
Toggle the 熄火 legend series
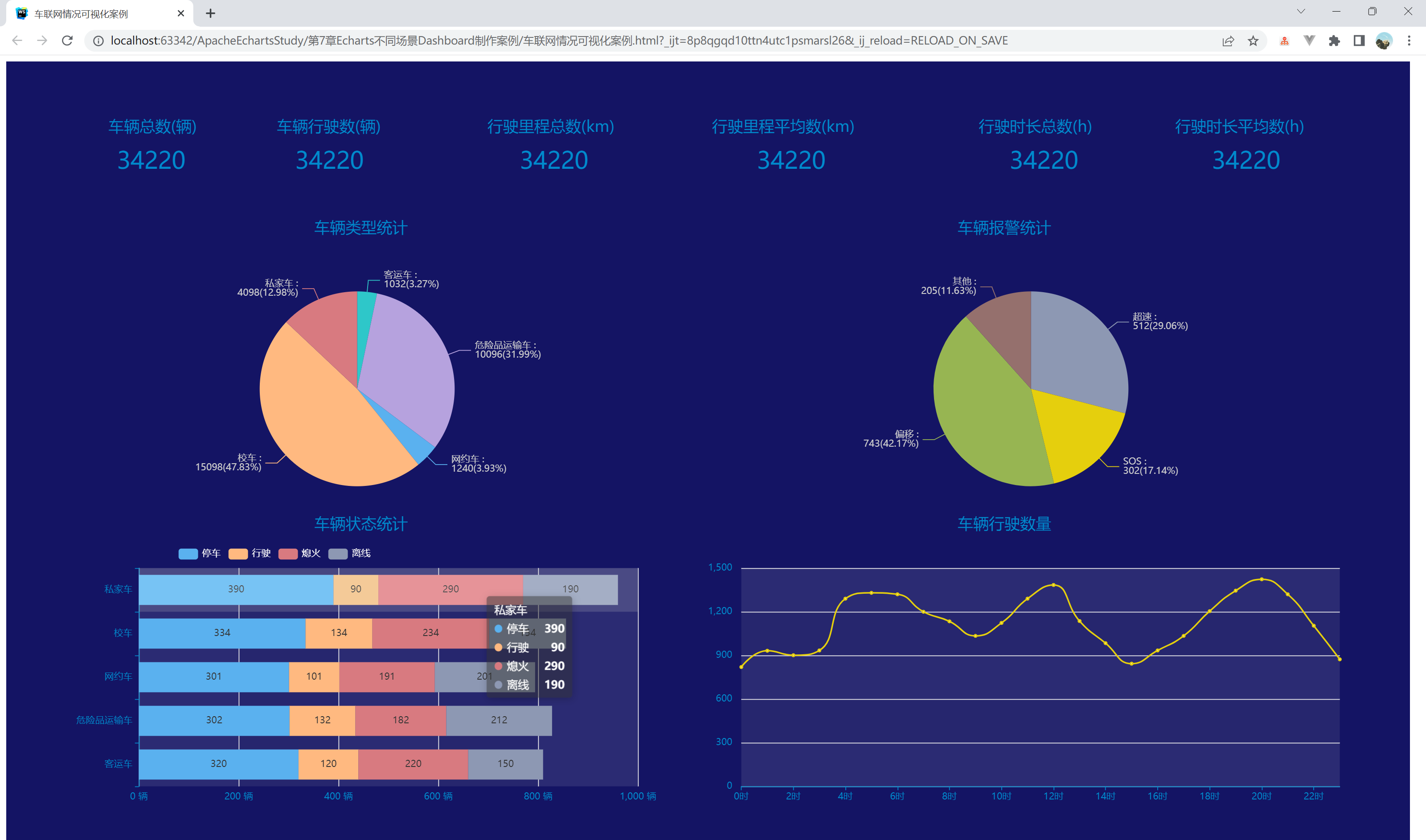tap(288, 554)
